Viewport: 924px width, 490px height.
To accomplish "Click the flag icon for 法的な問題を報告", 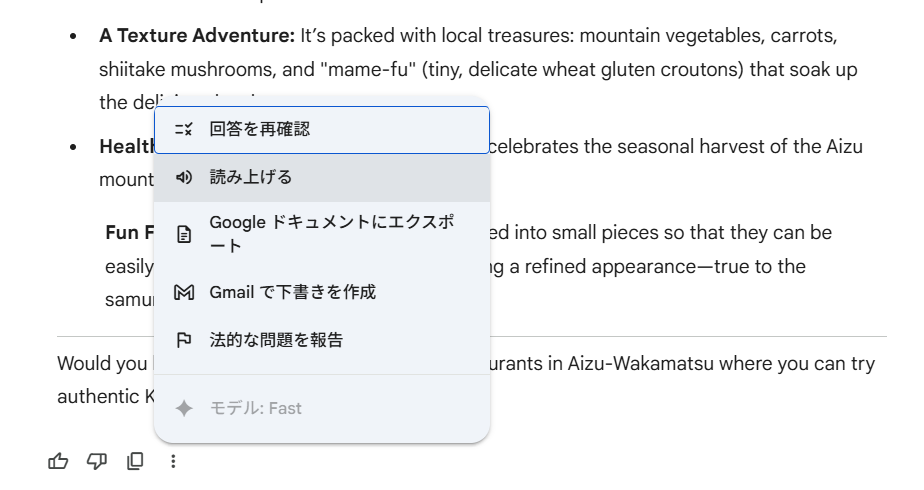I will [x=183, y=340].
